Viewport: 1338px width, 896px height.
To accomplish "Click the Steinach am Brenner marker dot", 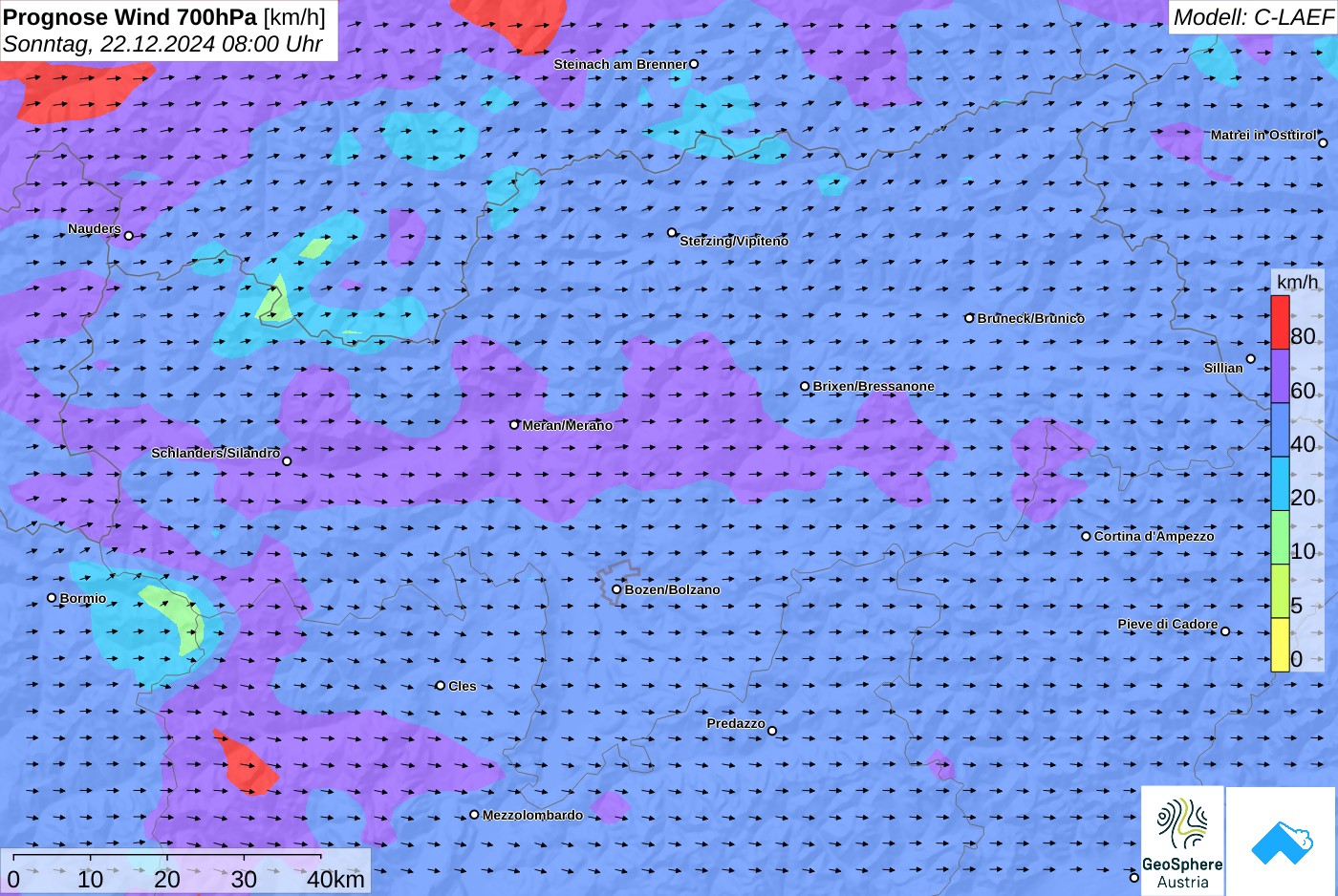I will (694, 64).
